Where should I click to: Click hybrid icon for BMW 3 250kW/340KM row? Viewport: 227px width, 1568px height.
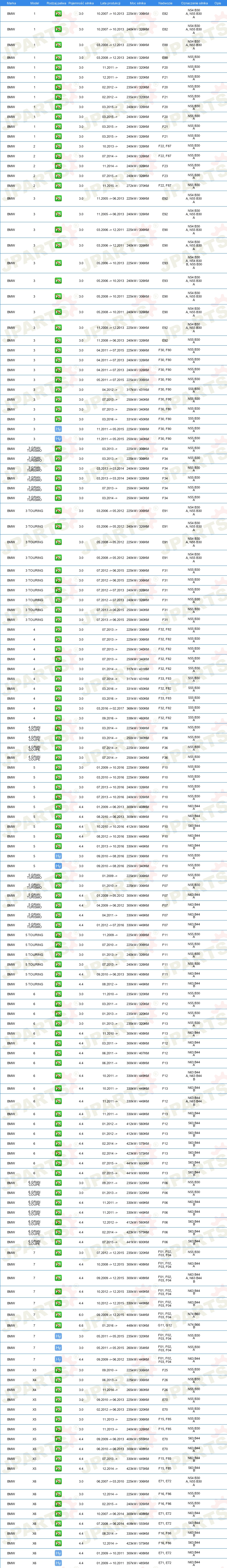point(58,439)
